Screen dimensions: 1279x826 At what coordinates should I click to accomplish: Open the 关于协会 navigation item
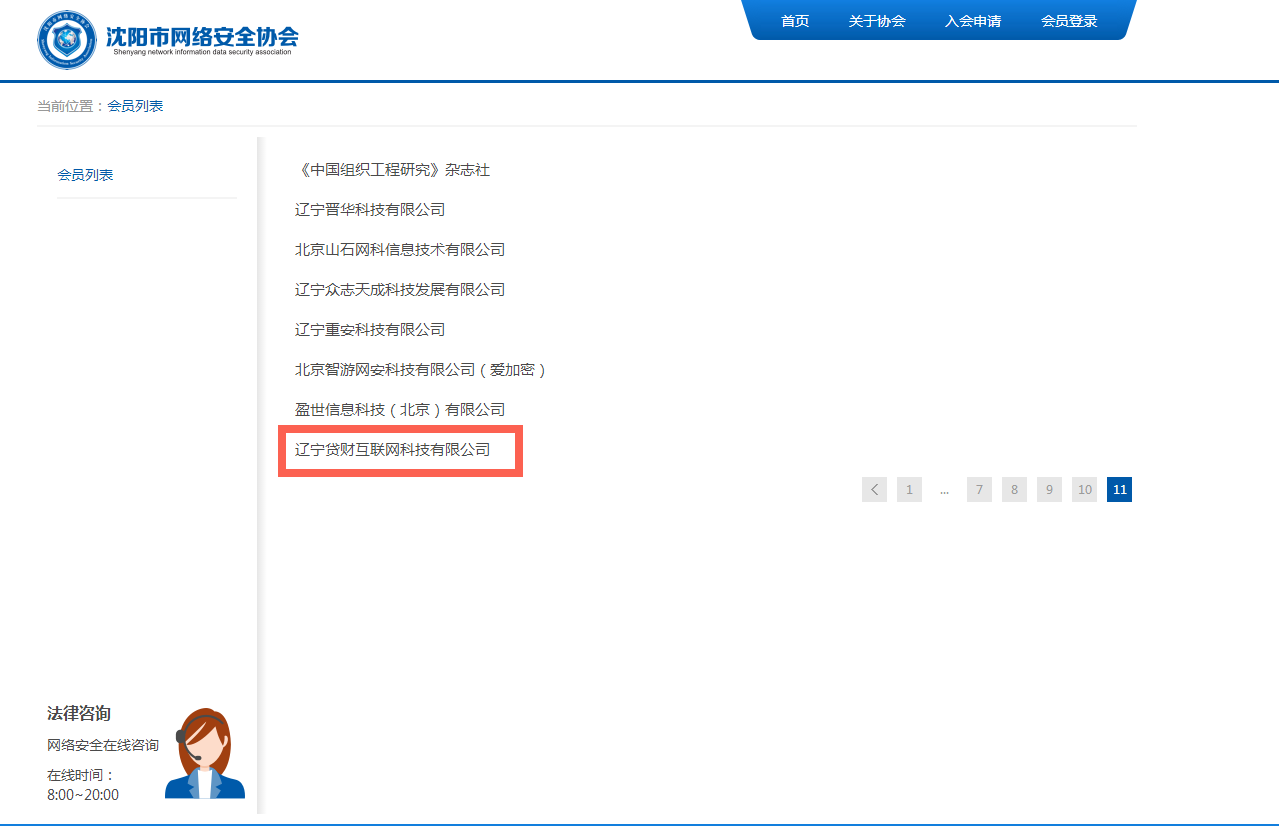tap(876, 21)
